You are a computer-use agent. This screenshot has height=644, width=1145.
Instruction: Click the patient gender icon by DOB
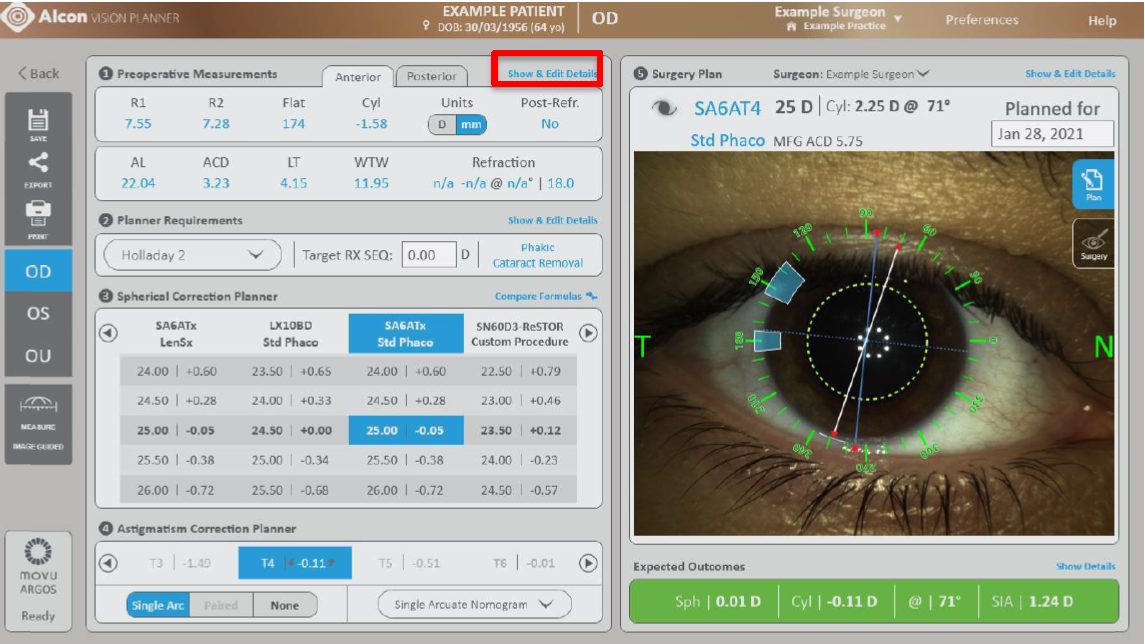pos(426,26)
